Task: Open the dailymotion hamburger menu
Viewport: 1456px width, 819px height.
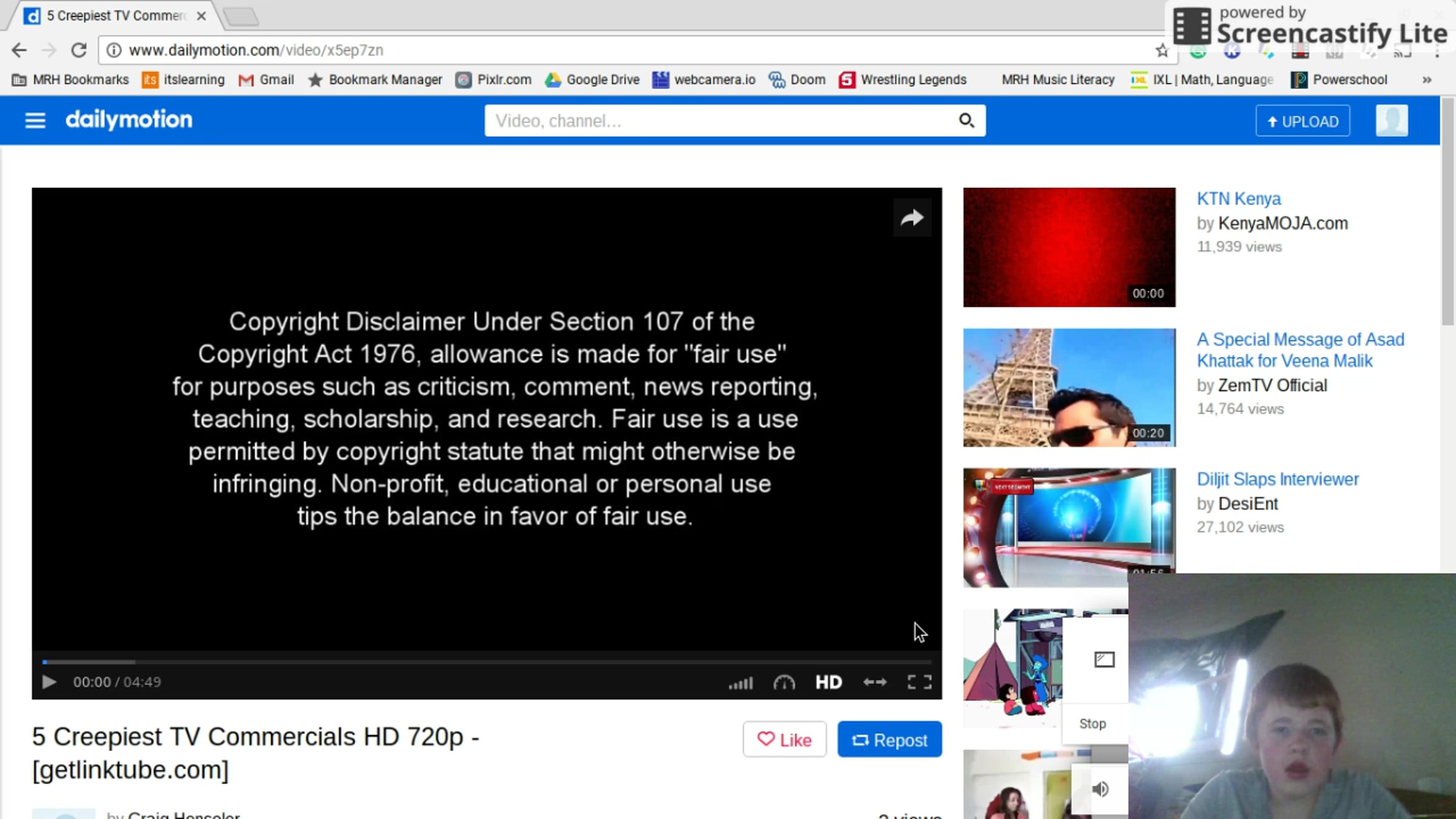Action: click(x=35, y=120)
